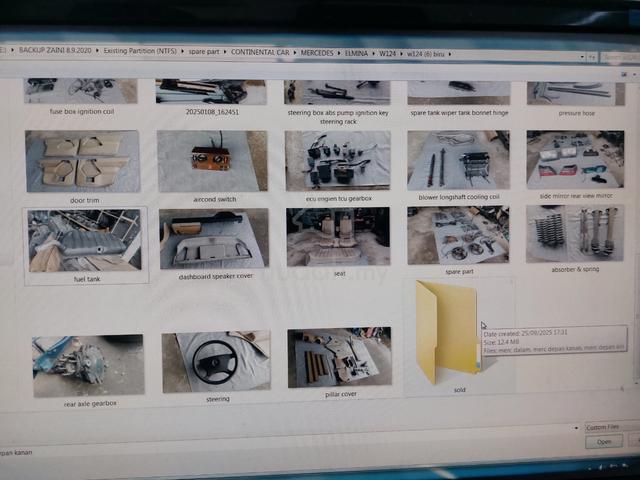Expand subfolders arrow after 'CONTINENTAL CAR' breadcrumb
This screenshot has height=480, width=640.
295,53
